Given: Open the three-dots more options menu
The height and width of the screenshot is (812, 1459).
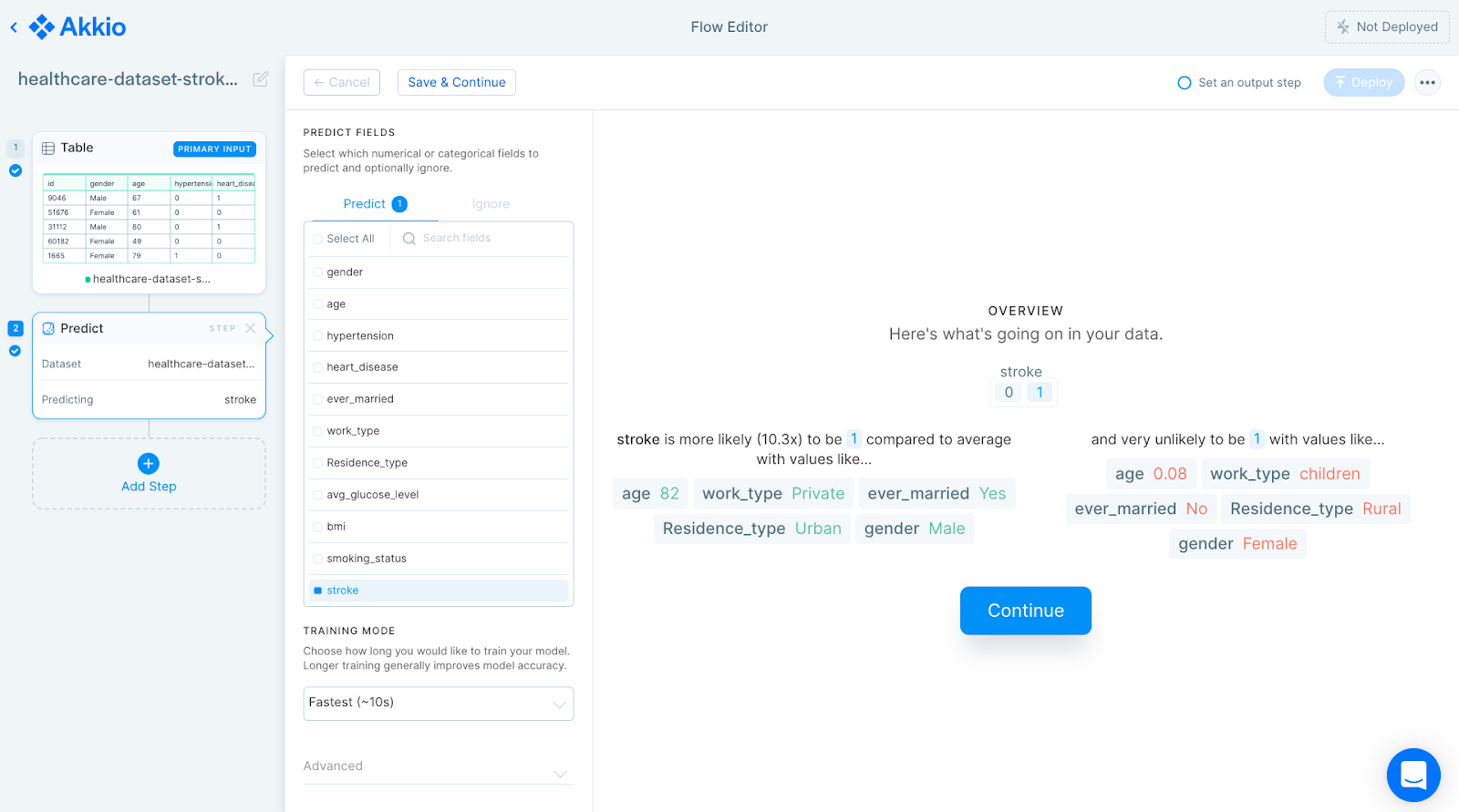Looking at the screenshot, I should click(1427, 82).
